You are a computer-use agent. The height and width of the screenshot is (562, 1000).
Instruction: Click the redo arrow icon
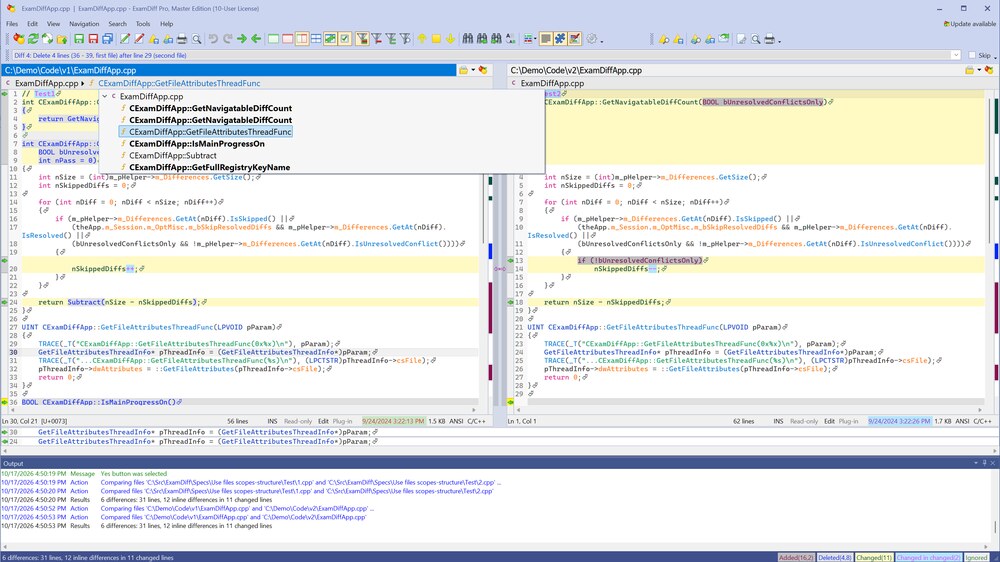coord(227,39)
